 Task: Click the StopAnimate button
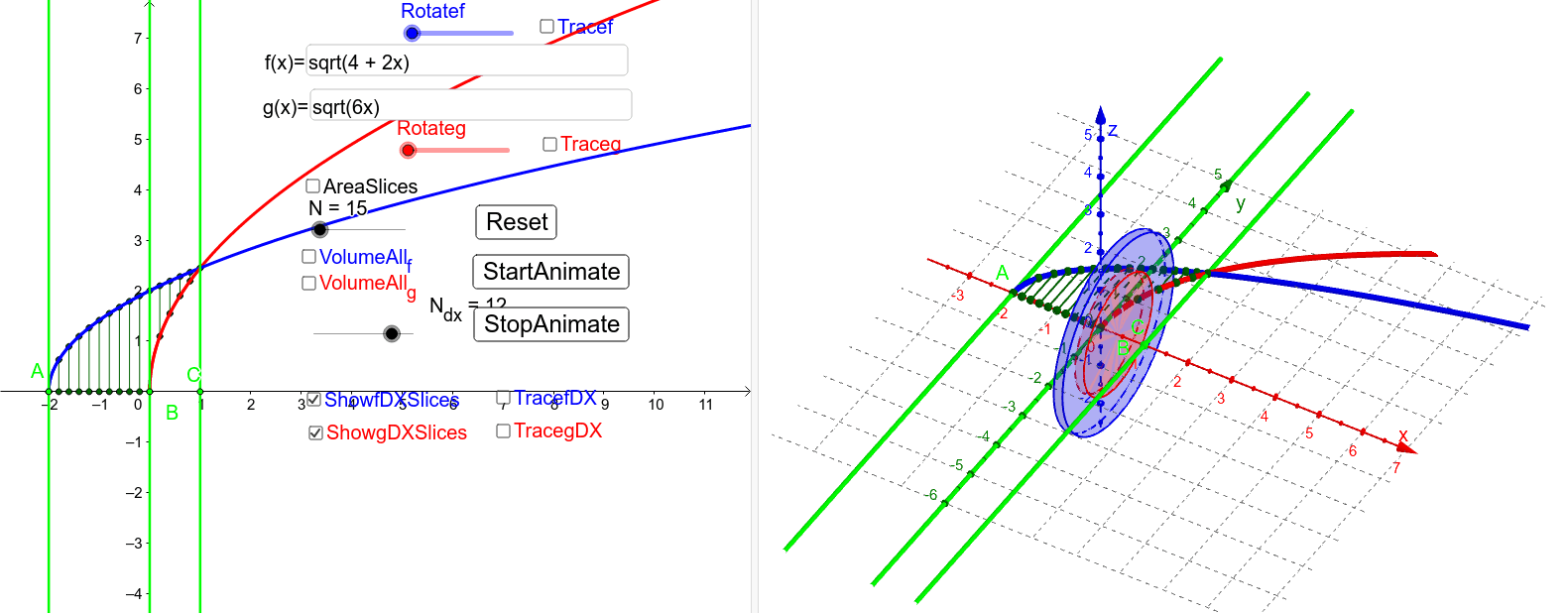(551, 324)
